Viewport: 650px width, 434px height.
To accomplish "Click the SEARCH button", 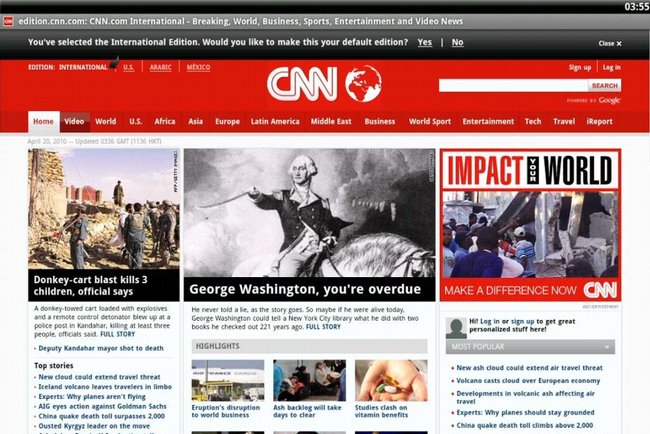I will click(x=604, y=86).
